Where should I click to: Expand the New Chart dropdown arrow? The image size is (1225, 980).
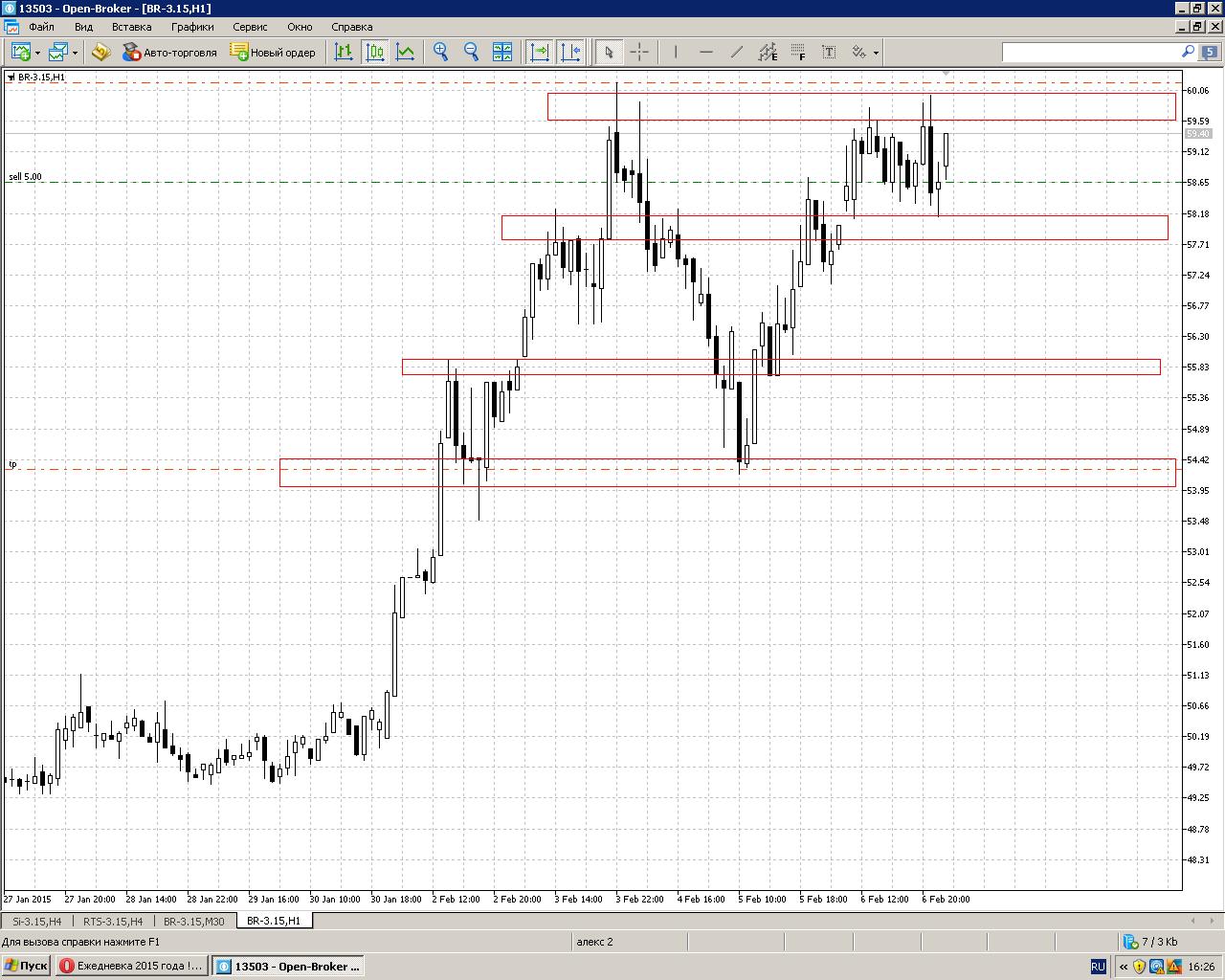tap(37, 53)
